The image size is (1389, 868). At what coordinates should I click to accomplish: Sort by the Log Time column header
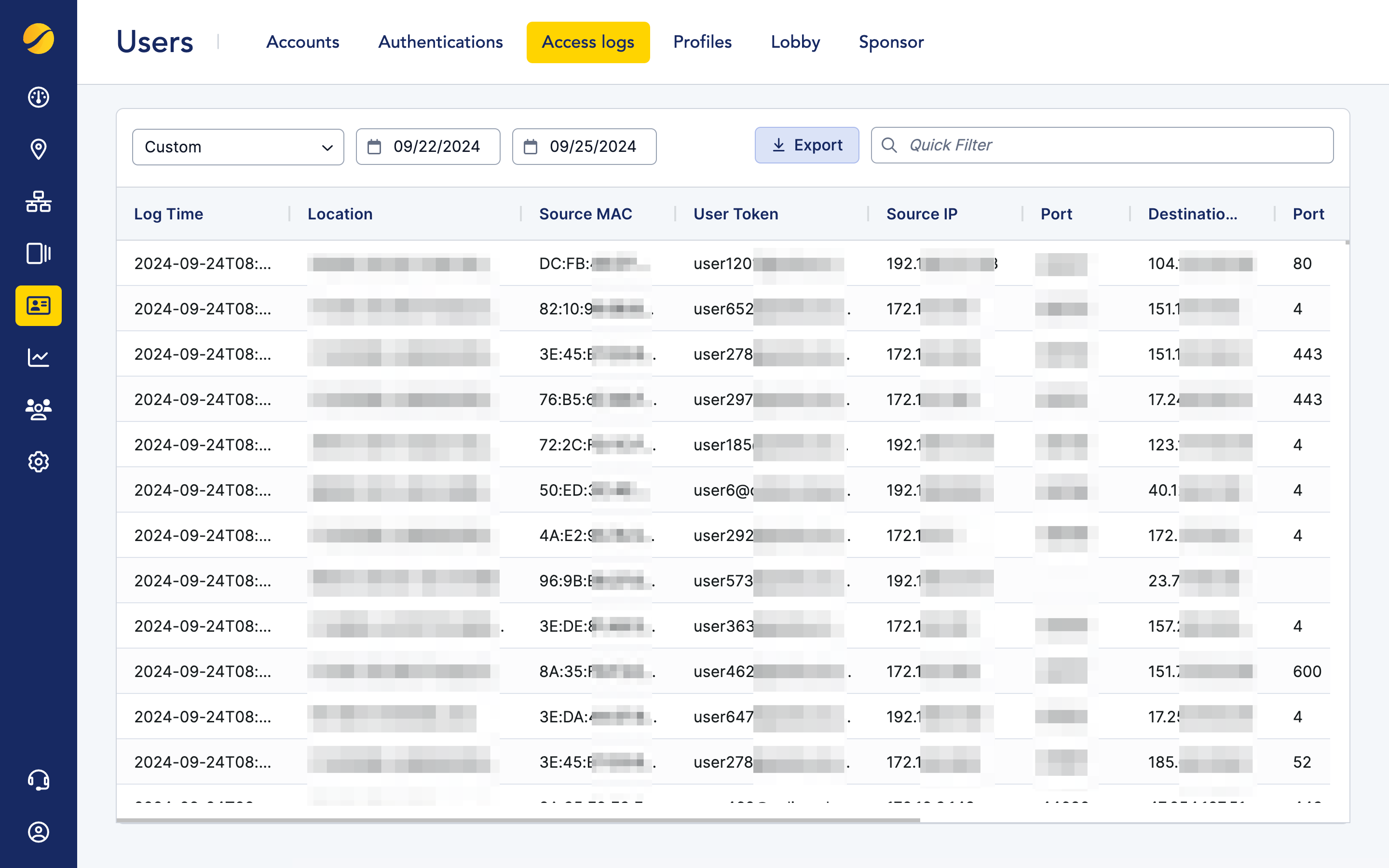169,214
